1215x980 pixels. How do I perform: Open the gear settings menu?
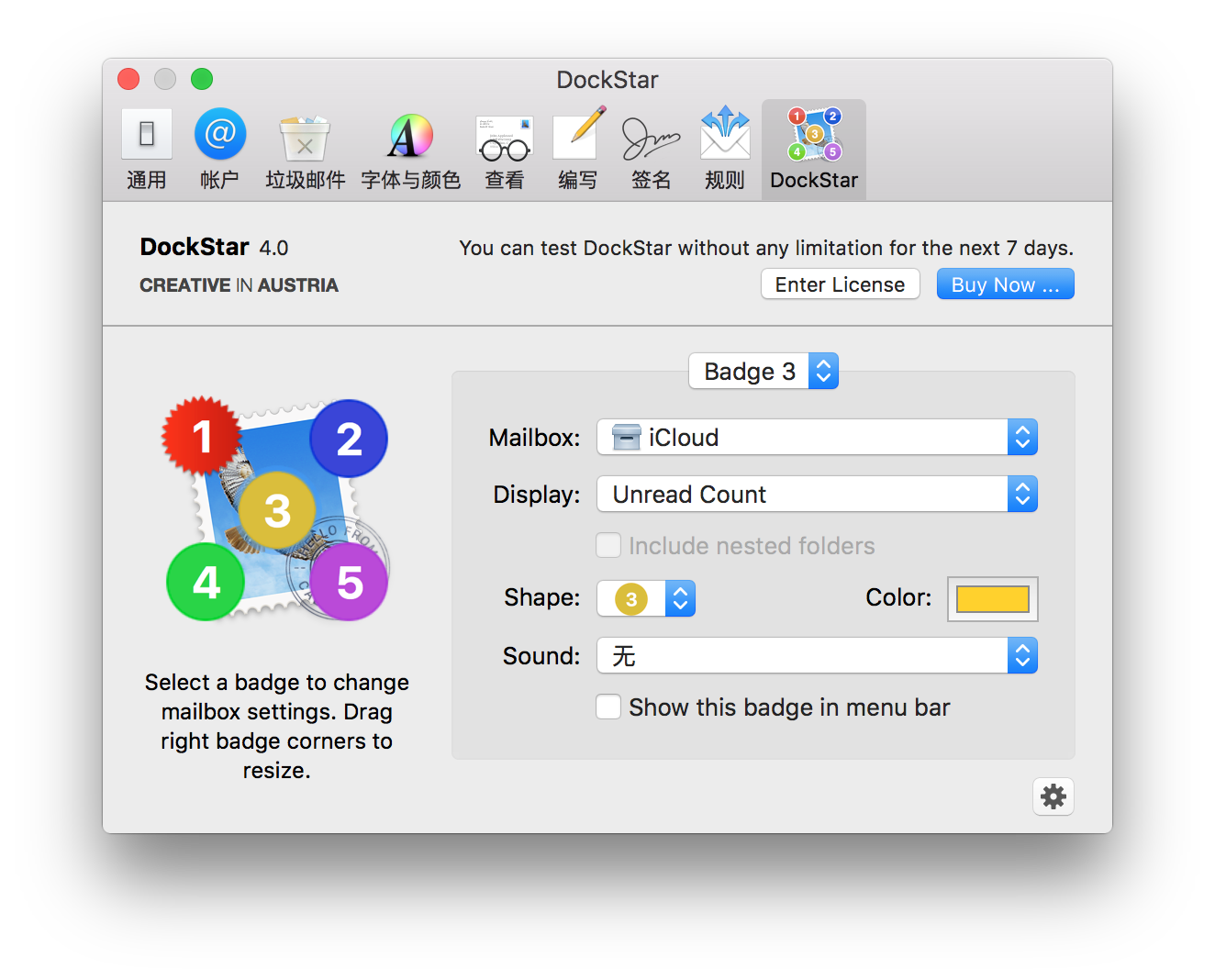click(x=1053, y=796)
